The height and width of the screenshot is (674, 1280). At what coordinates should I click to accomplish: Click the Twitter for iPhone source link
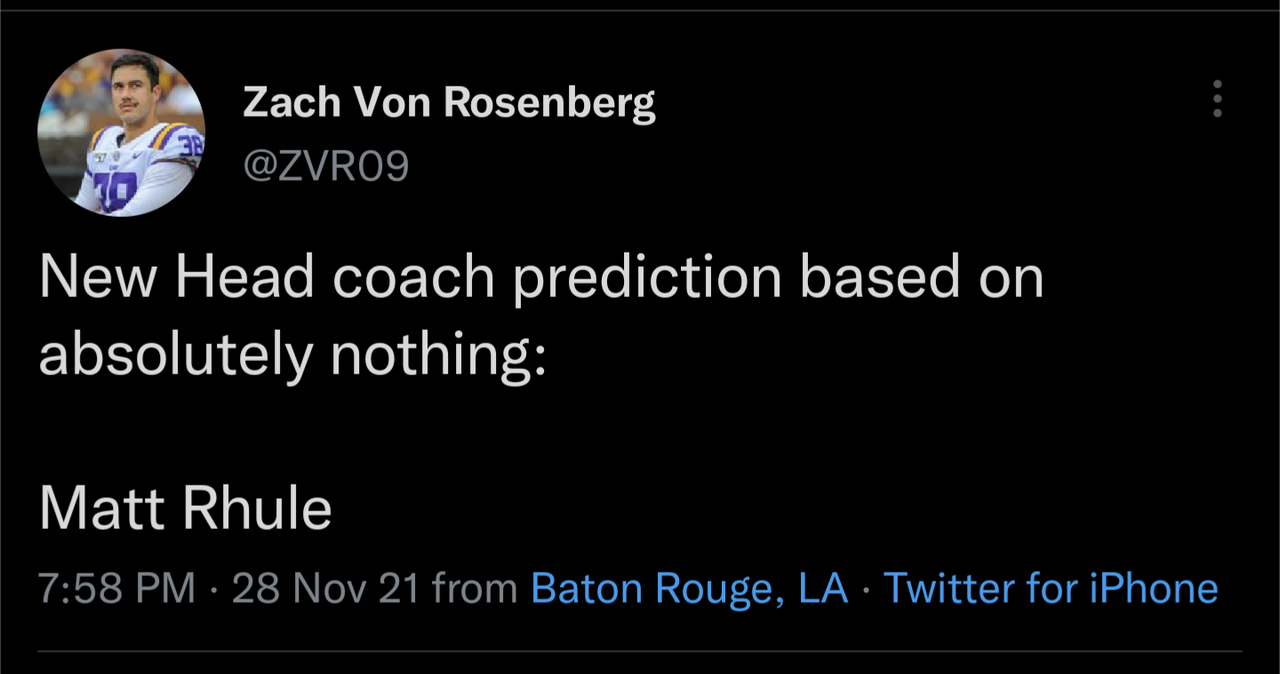pos(1051,588)
